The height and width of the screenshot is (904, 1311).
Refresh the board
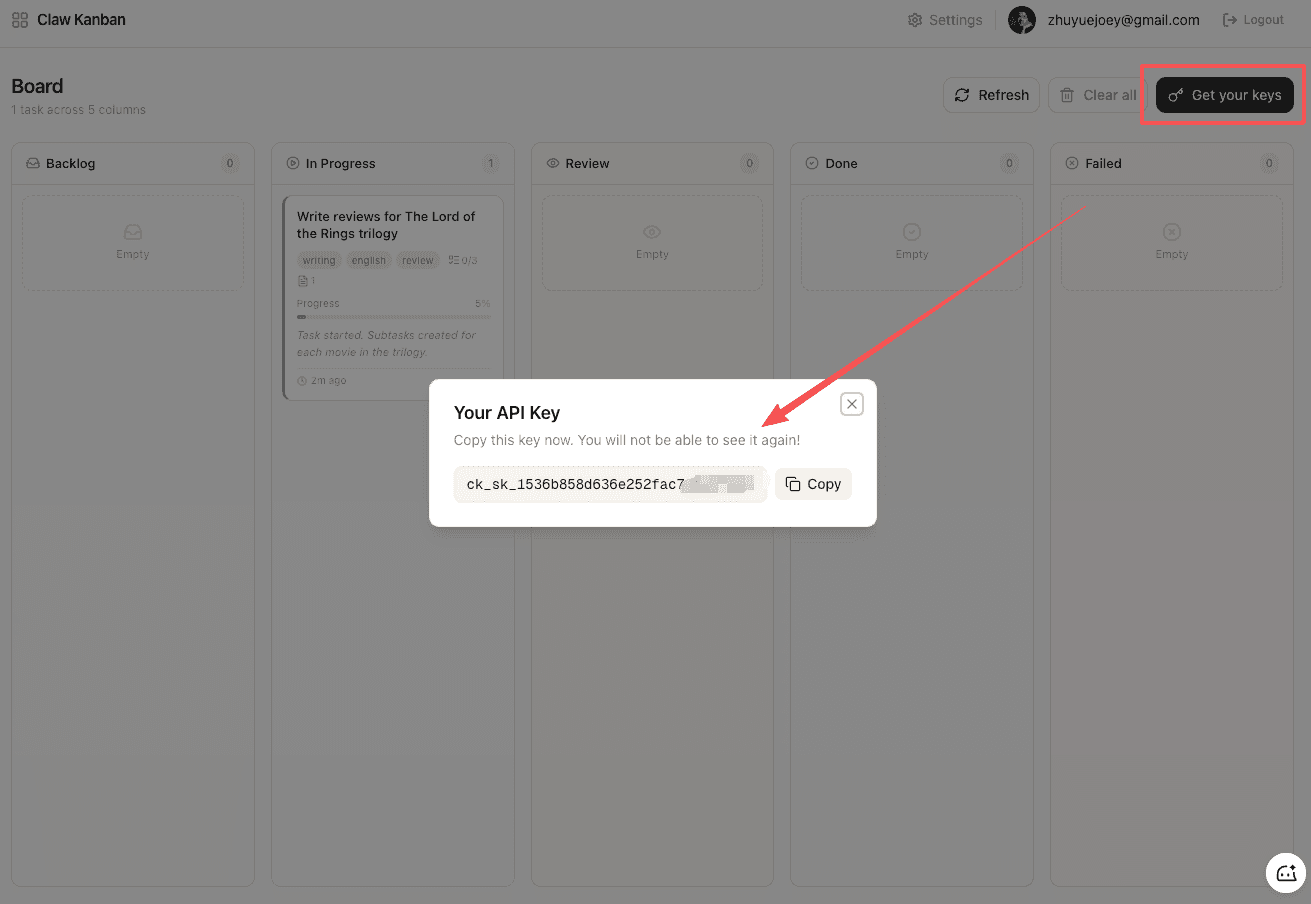pyautogui.click(x=991, y=95)
